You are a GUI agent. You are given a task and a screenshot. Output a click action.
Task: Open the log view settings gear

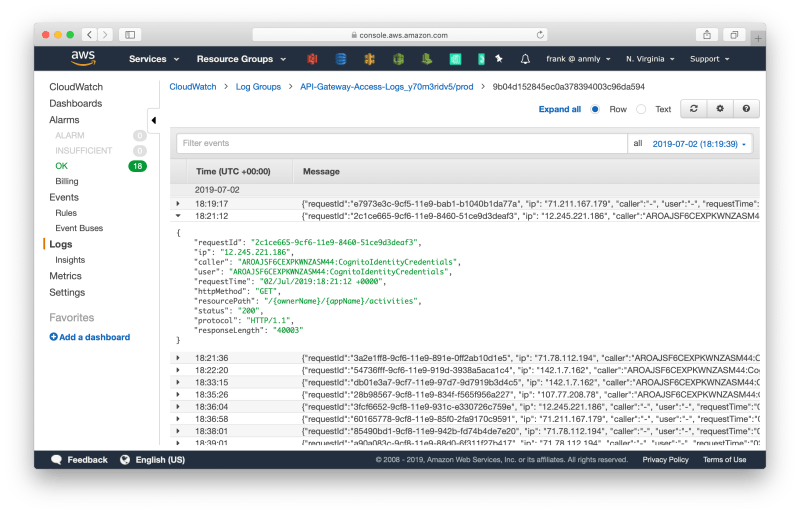pos(720,109)
